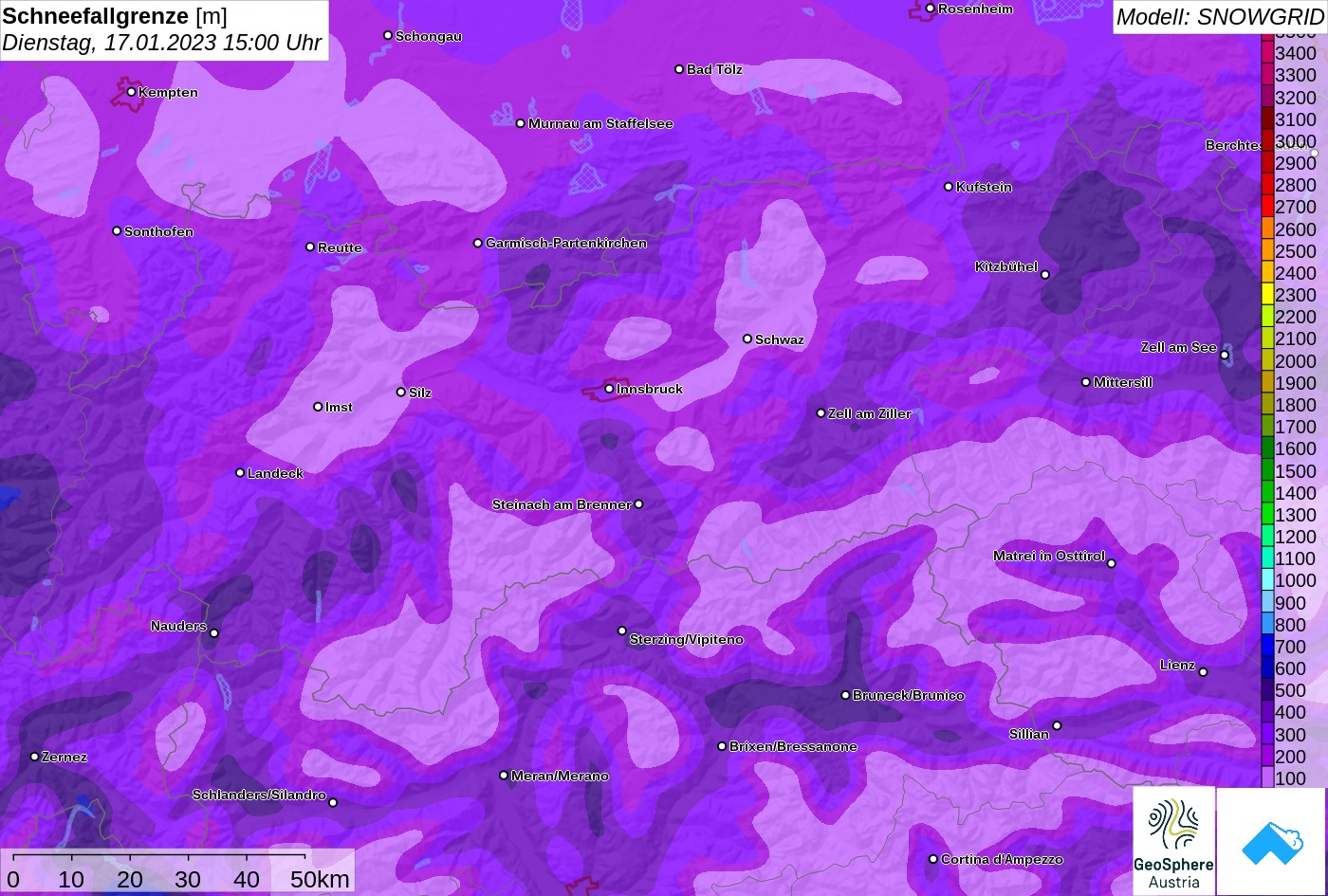Pick the 700 m blue legend swatch
Viewport: 1328px width, 896px height.
tap(1267, 647)
